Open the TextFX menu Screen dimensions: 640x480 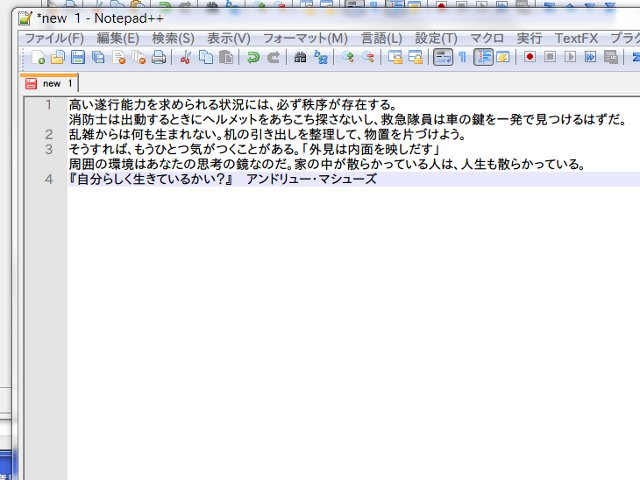576,38
